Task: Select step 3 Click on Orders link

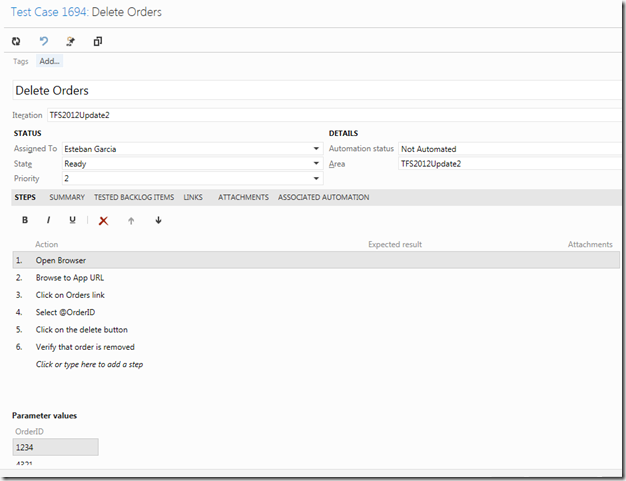Action: click(316, 295)
